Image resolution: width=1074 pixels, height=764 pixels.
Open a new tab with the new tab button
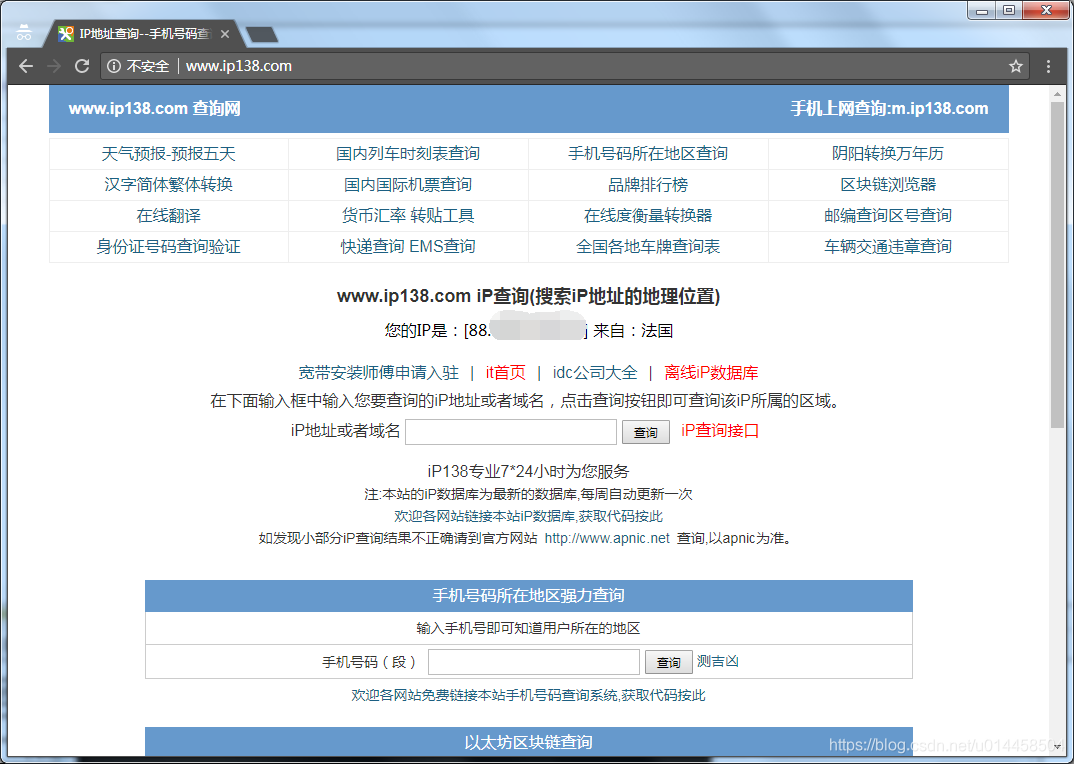click(261, 34)
